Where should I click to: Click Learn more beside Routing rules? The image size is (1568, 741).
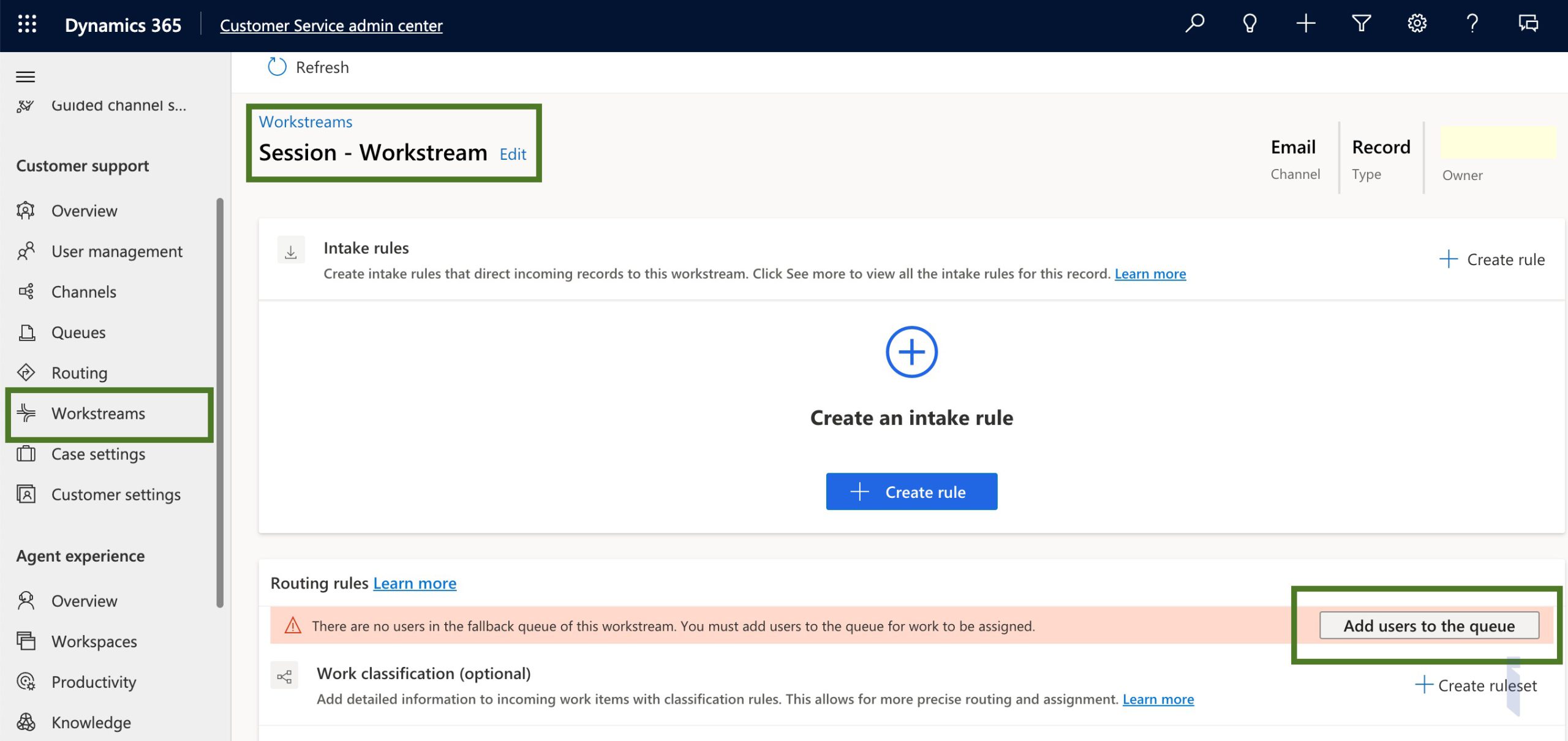tap(415, 583)
